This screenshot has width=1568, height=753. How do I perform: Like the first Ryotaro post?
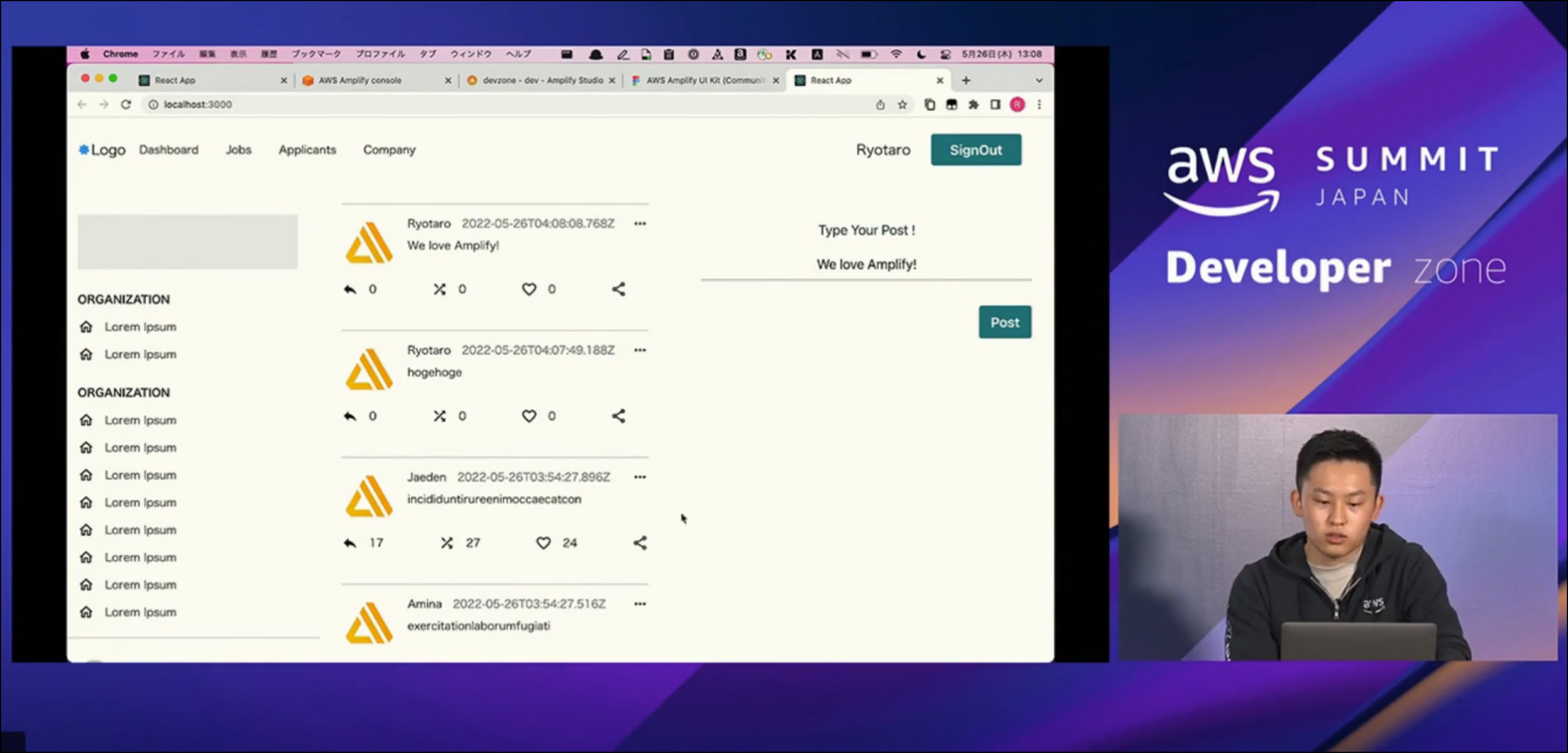[529, 289]
